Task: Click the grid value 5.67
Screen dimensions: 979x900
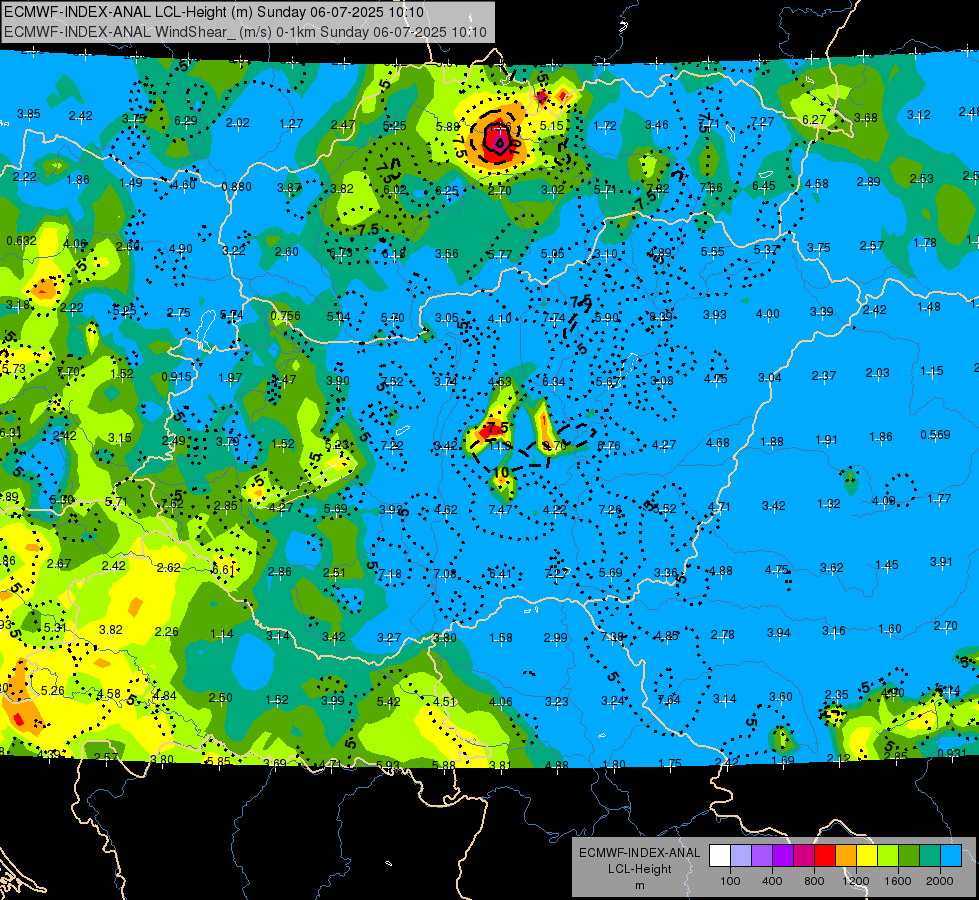Action: [608, 382]
